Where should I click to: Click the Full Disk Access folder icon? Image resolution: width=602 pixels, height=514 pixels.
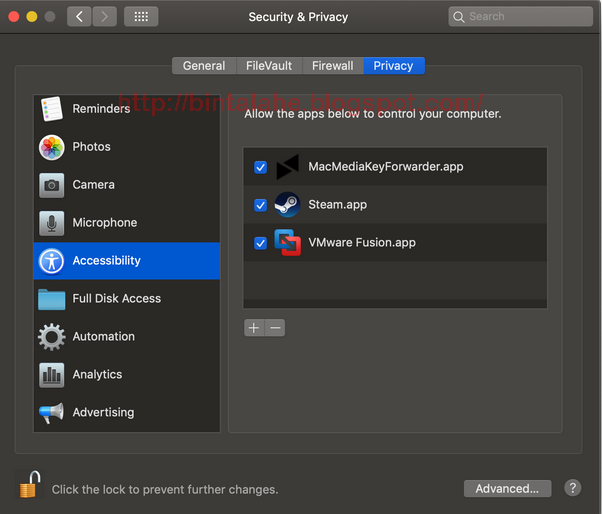pyautogui.click(x=51, y=299)
